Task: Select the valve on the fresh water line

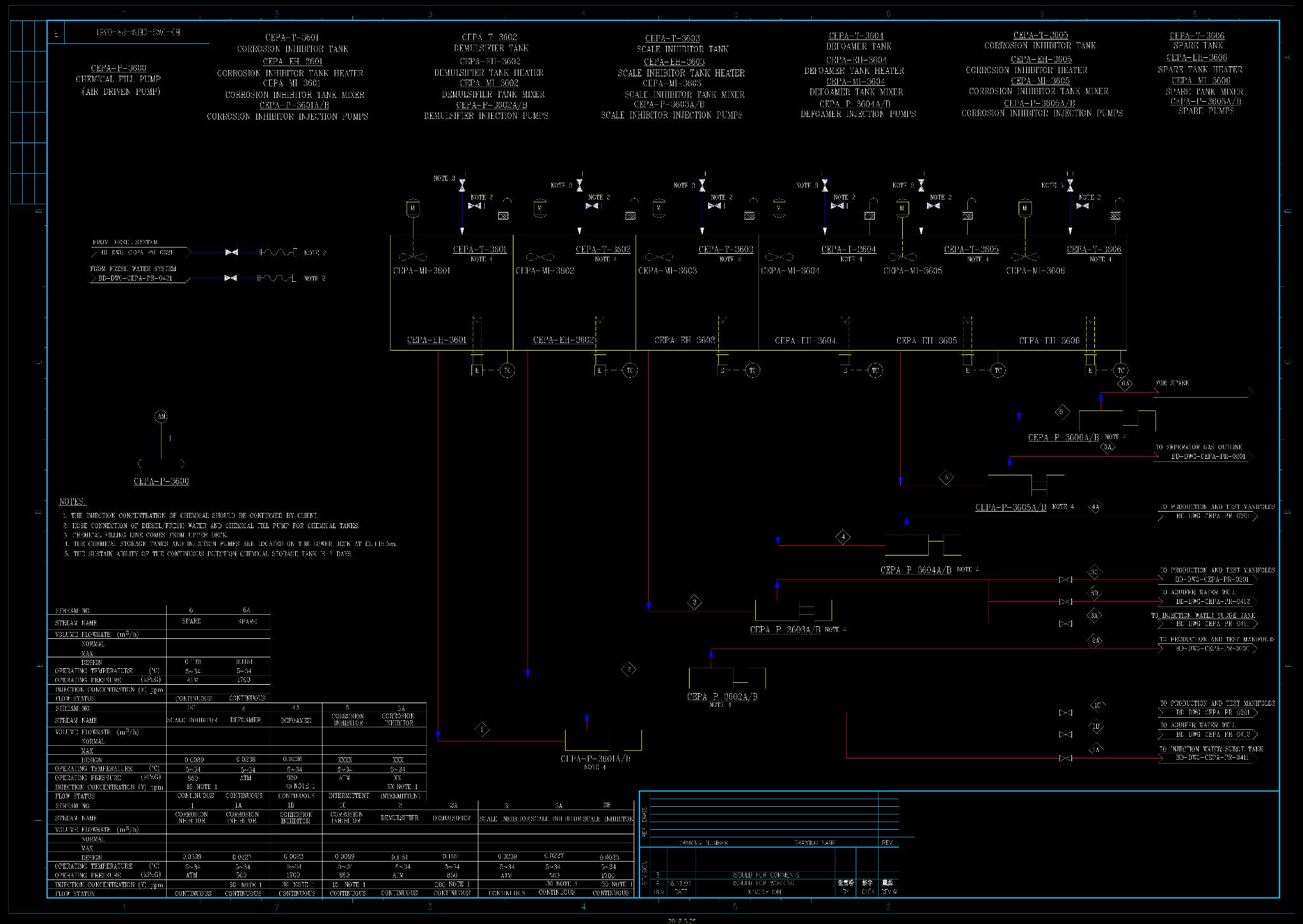Action: [x=232, y=278]
